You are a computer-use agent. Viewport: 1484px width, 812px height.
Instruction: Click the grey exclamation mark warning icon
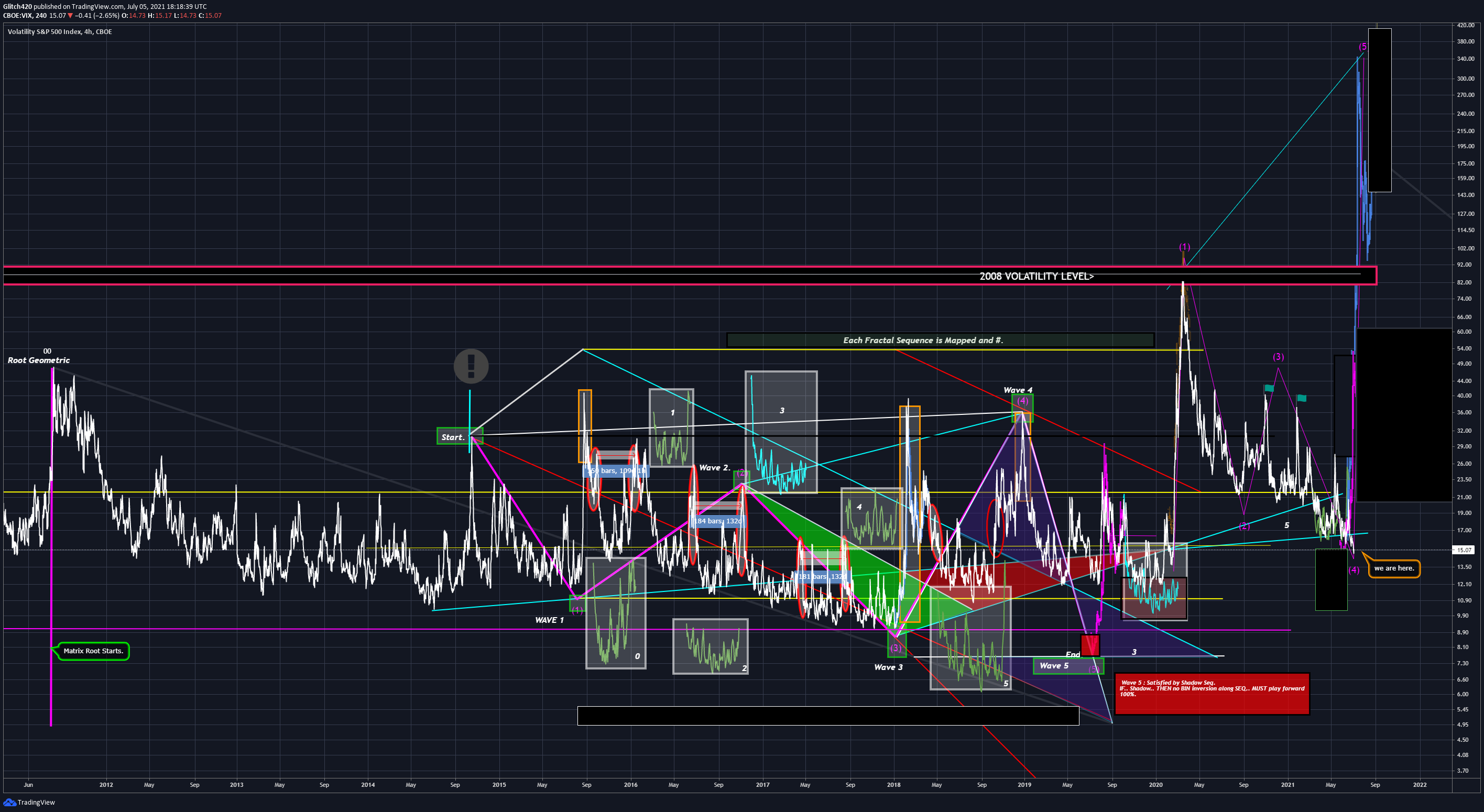tap(471, 366)
